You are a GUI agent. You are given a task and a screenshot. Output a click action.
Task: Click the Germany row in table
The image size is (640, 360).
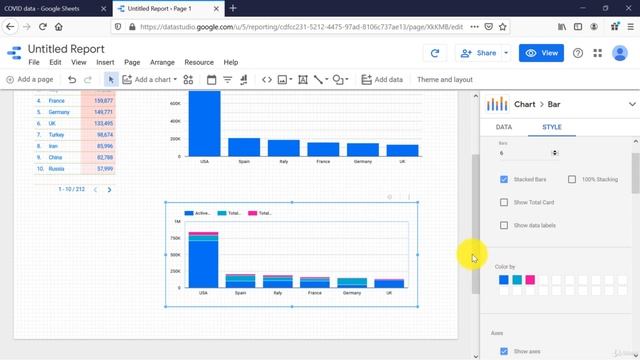click(75, 112)
